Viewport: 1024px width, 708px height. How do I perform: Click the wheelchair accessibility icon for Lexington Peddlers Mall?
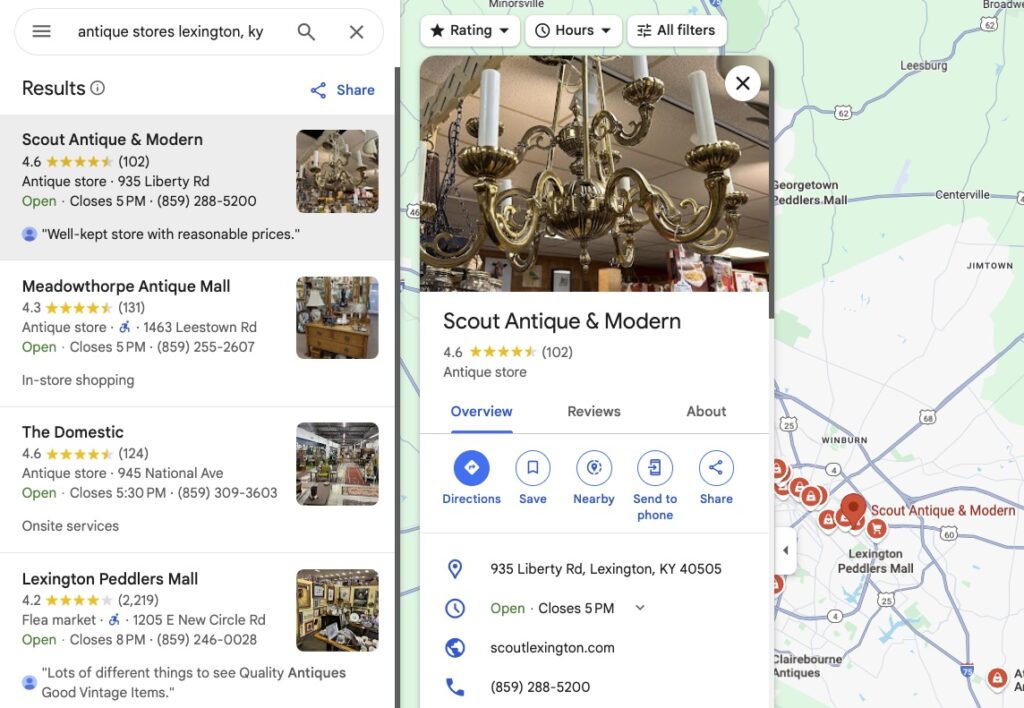114,619
